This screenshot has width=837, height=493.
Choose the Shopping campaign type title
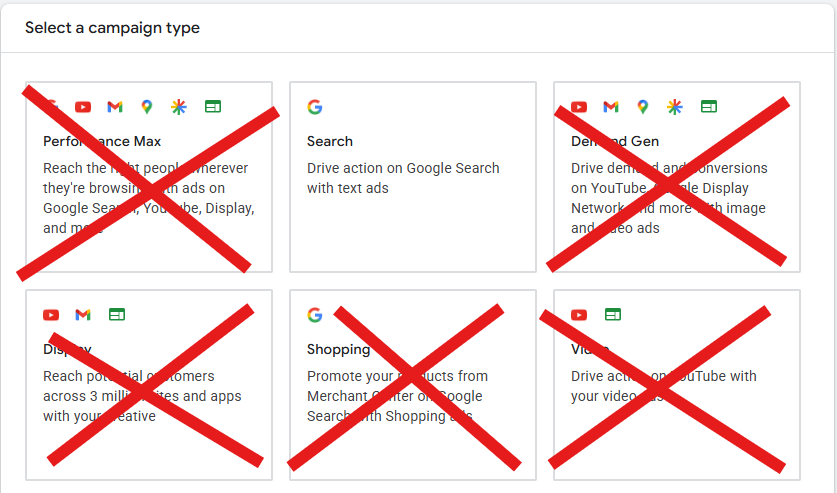pyautogui.click(x=338, y=349)
